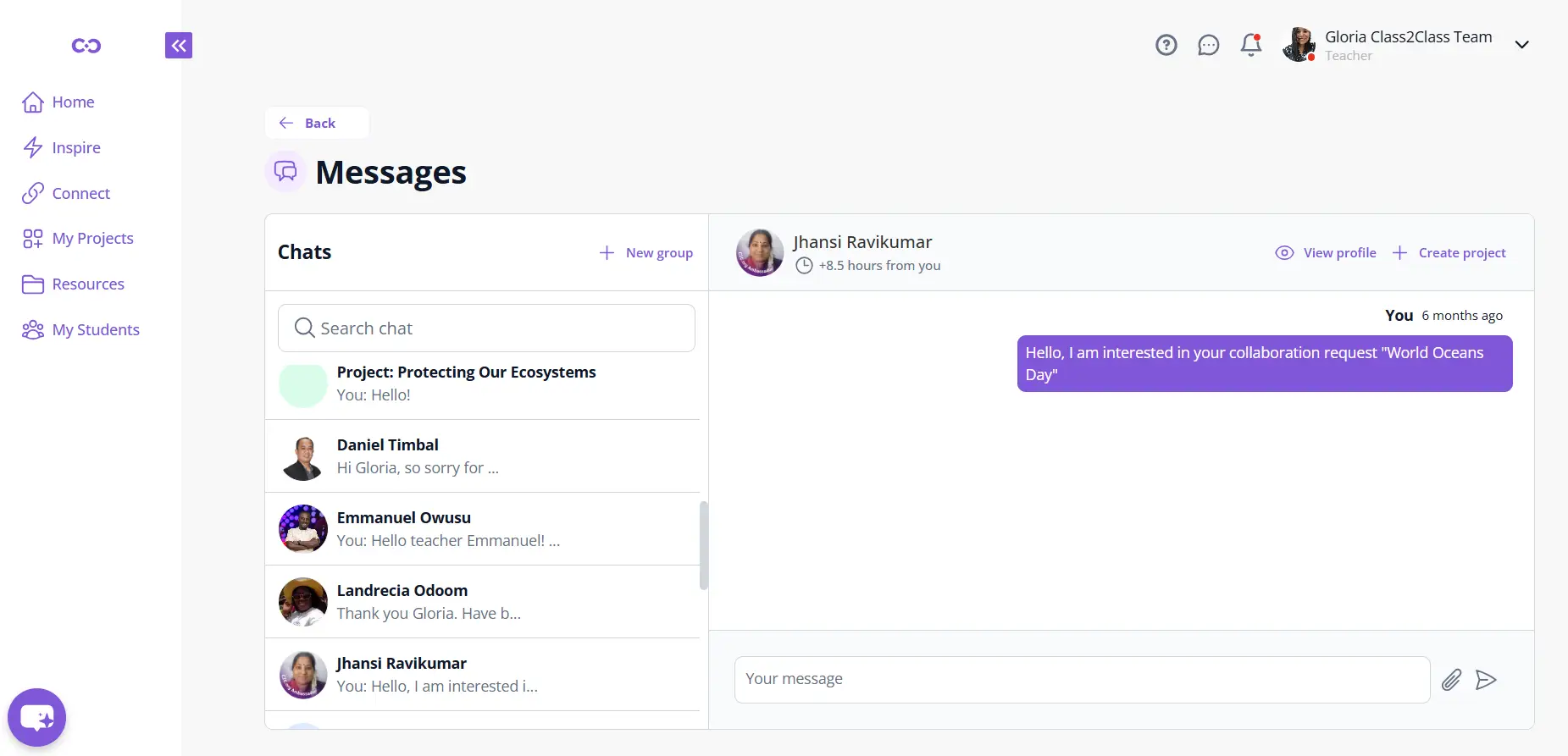Click the plus icon beside Create project

pyautogui.click(x=1400, y=252)
